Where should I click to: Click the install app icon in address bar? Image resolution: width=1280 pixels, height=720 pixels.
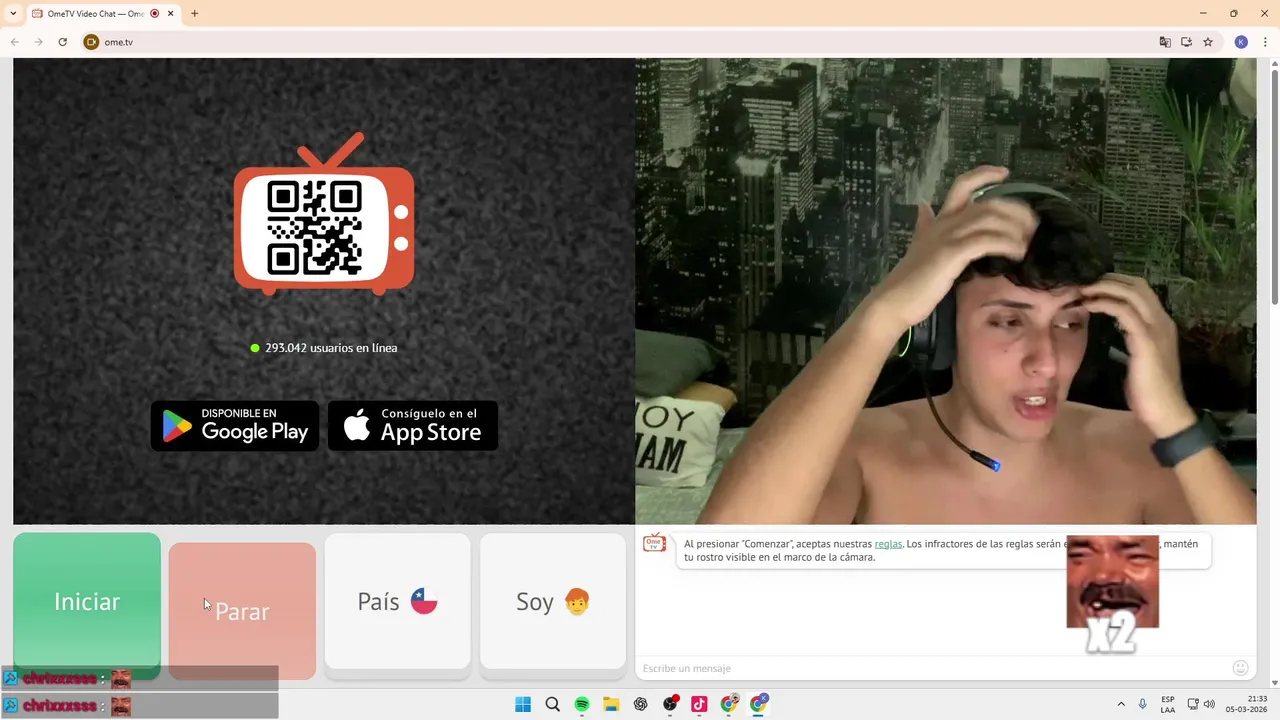(1187, 42)
